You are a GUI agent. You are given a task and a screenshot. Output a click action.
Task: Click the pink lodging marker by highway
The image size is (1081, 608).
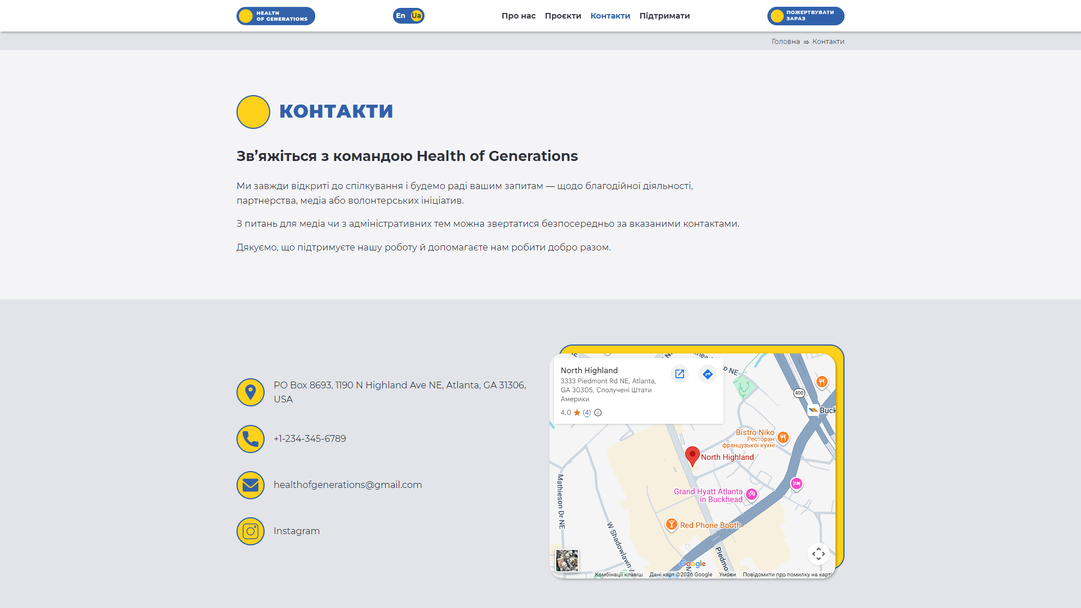pos(796,484)
